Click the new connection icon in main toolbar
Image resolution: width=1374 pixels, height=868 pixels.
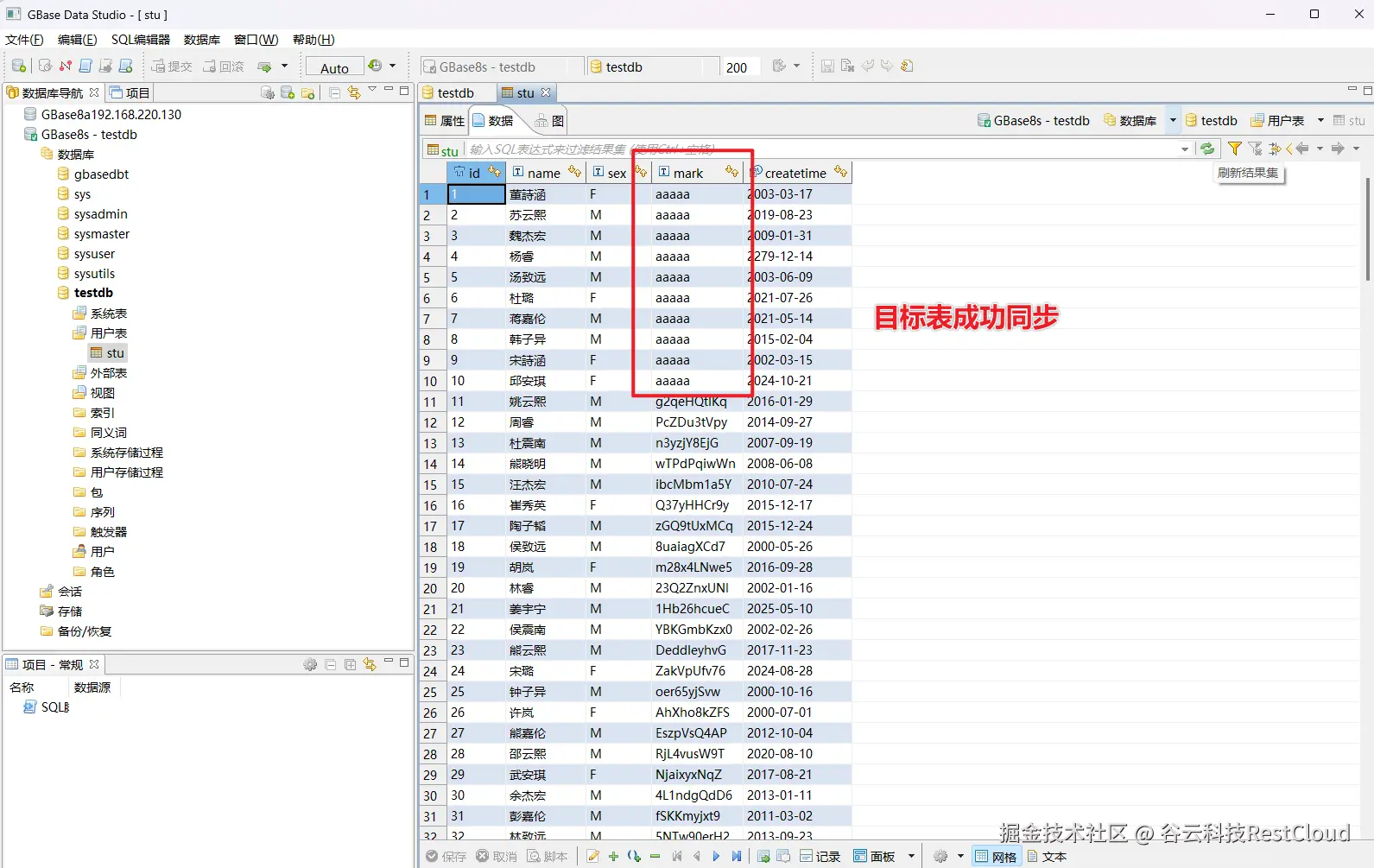18,67
